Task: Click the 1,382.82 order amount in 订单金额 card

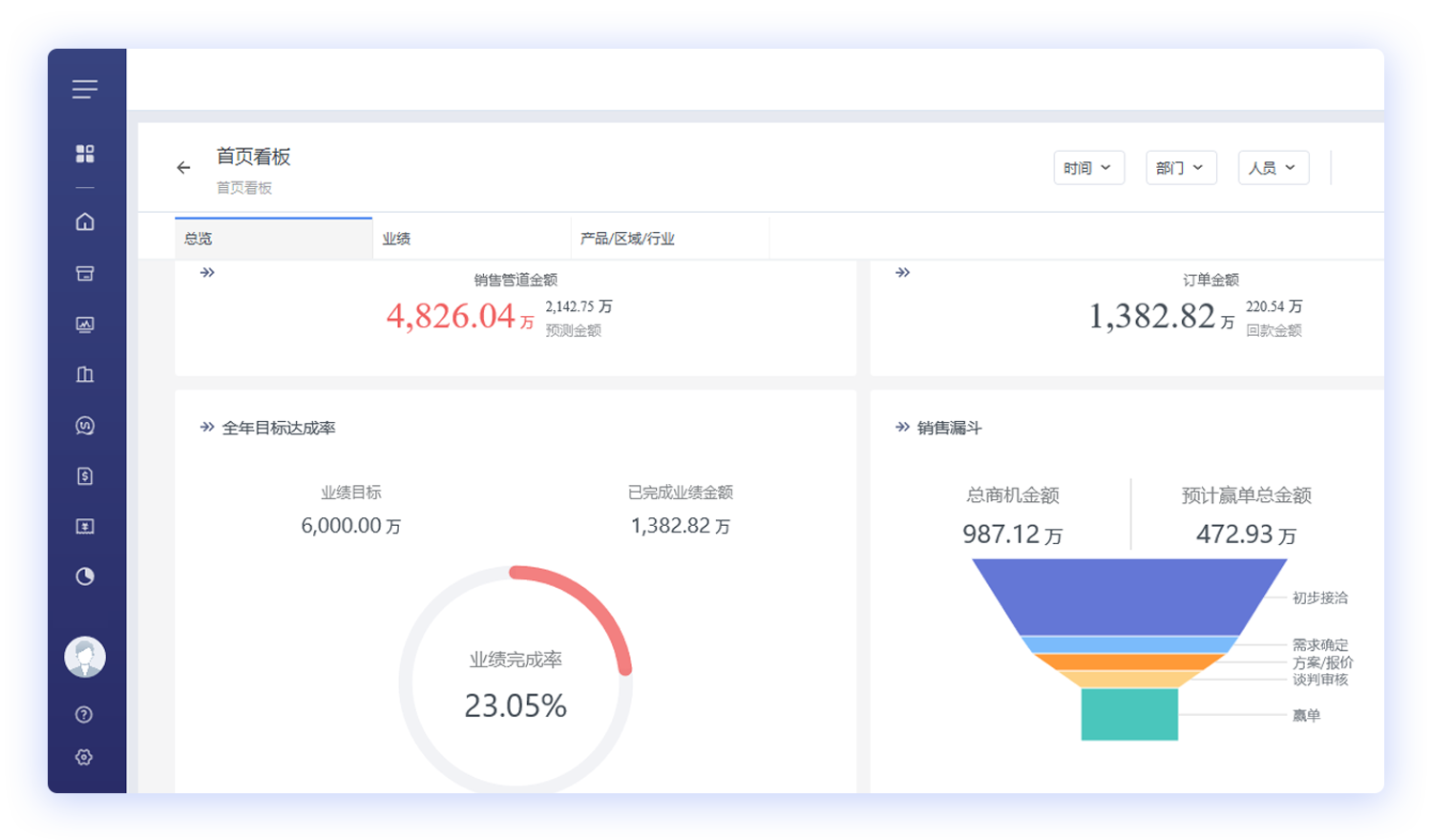Action: pyautogui.click(x=1152, y=316)
